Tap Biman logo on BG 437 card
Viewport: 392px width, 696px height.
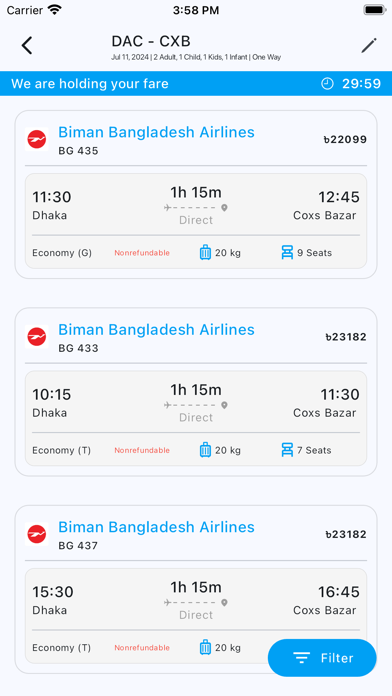coord(37,534)
